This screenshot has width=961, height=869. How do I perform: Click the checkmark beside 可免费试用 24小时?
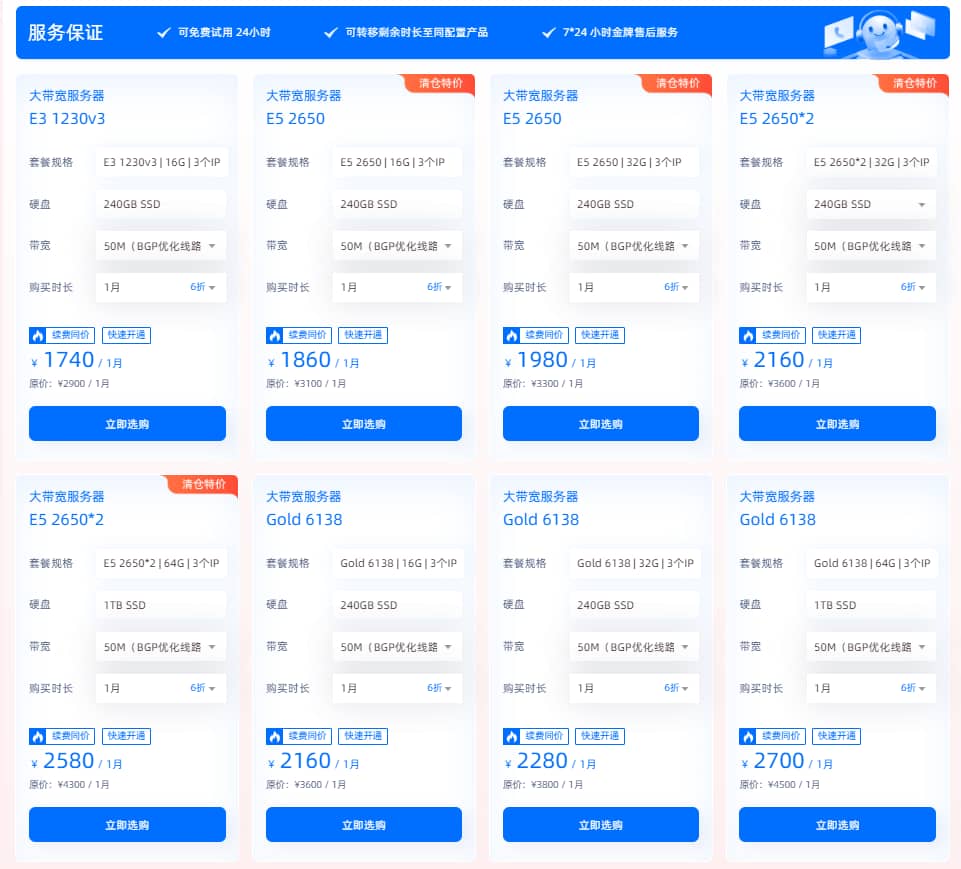click(162, 31)
